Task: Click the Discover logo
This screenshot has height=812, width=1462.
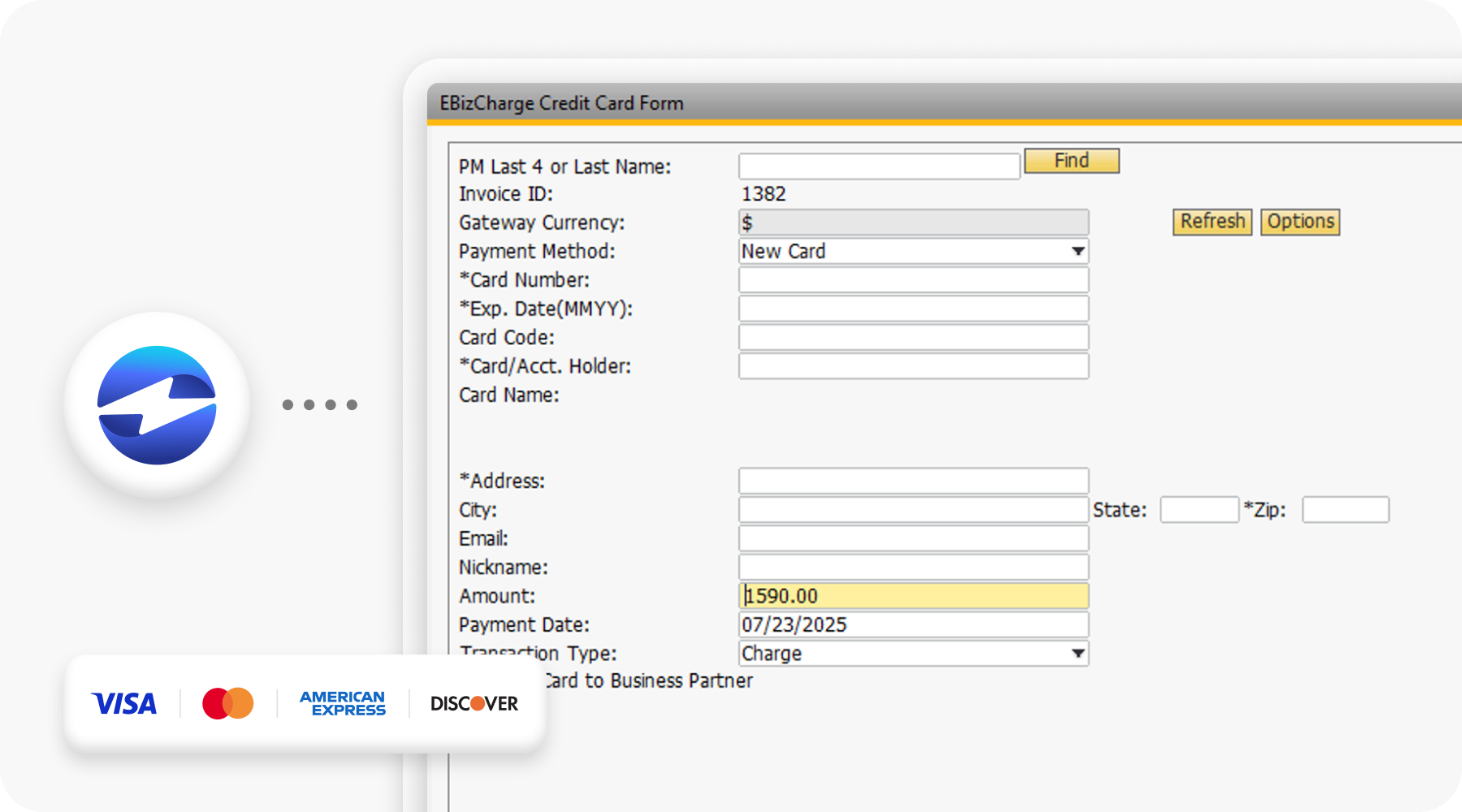Action: tap(474, 703)
